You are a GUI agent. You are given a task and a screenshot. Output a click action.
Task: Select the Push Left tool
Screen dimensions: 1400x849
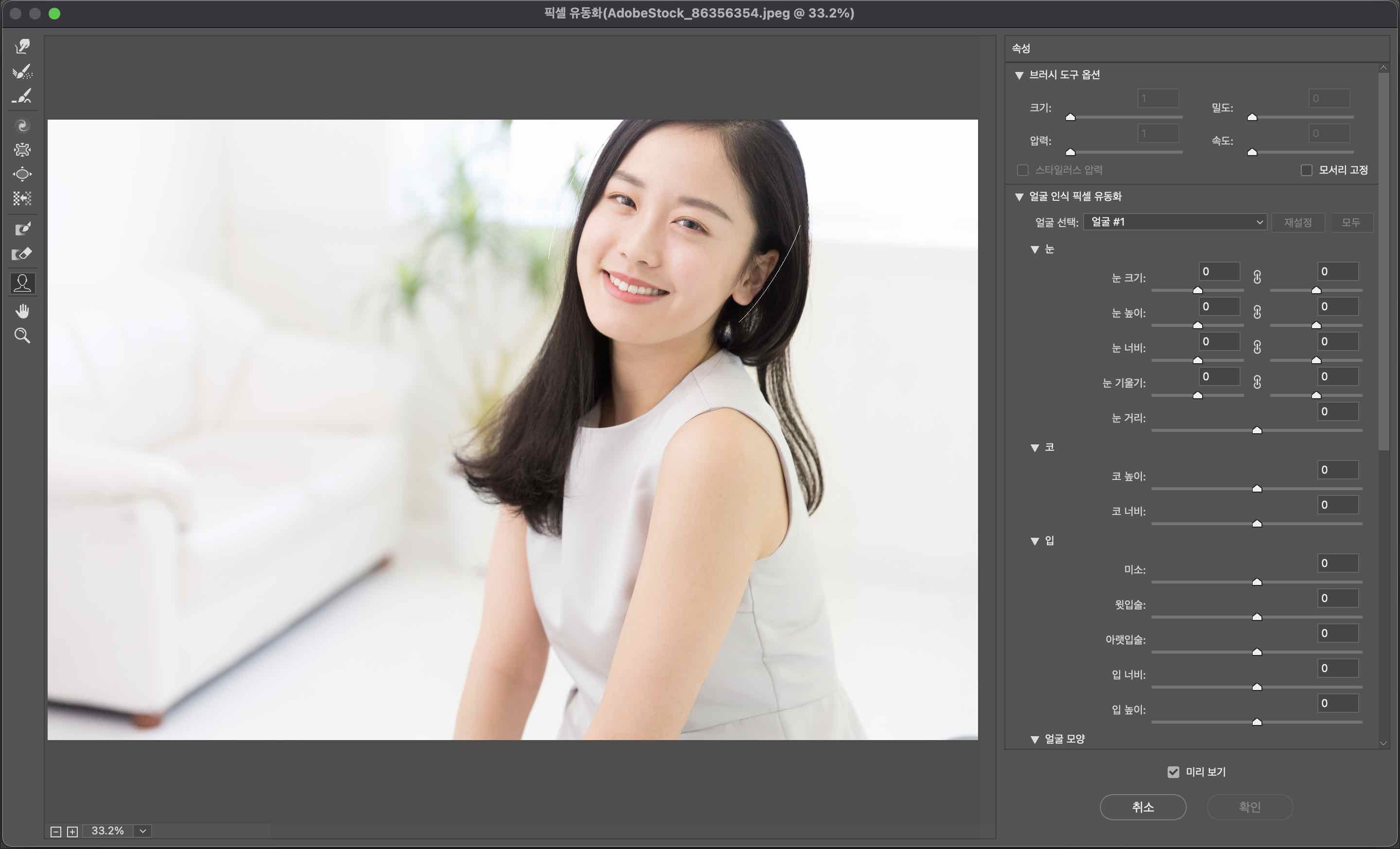pyautogui.click(x=22, y=198)
